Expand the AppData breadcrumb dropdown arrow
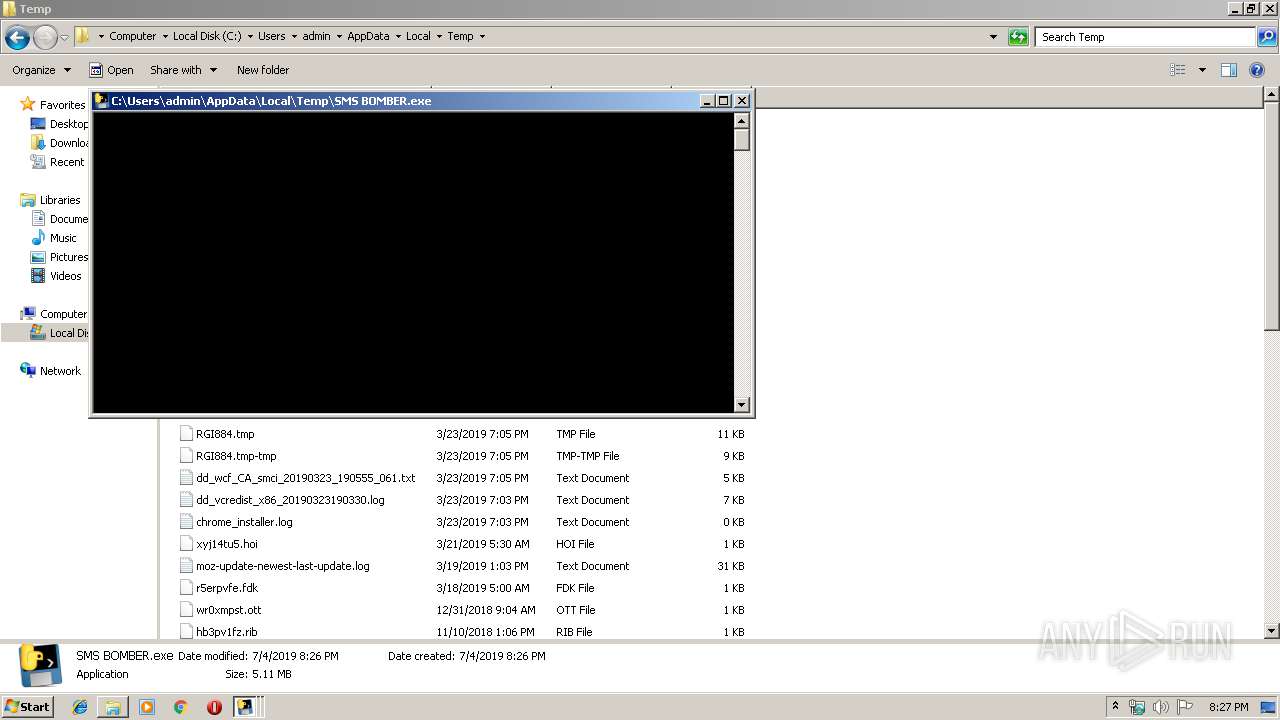 pos(397,36)
